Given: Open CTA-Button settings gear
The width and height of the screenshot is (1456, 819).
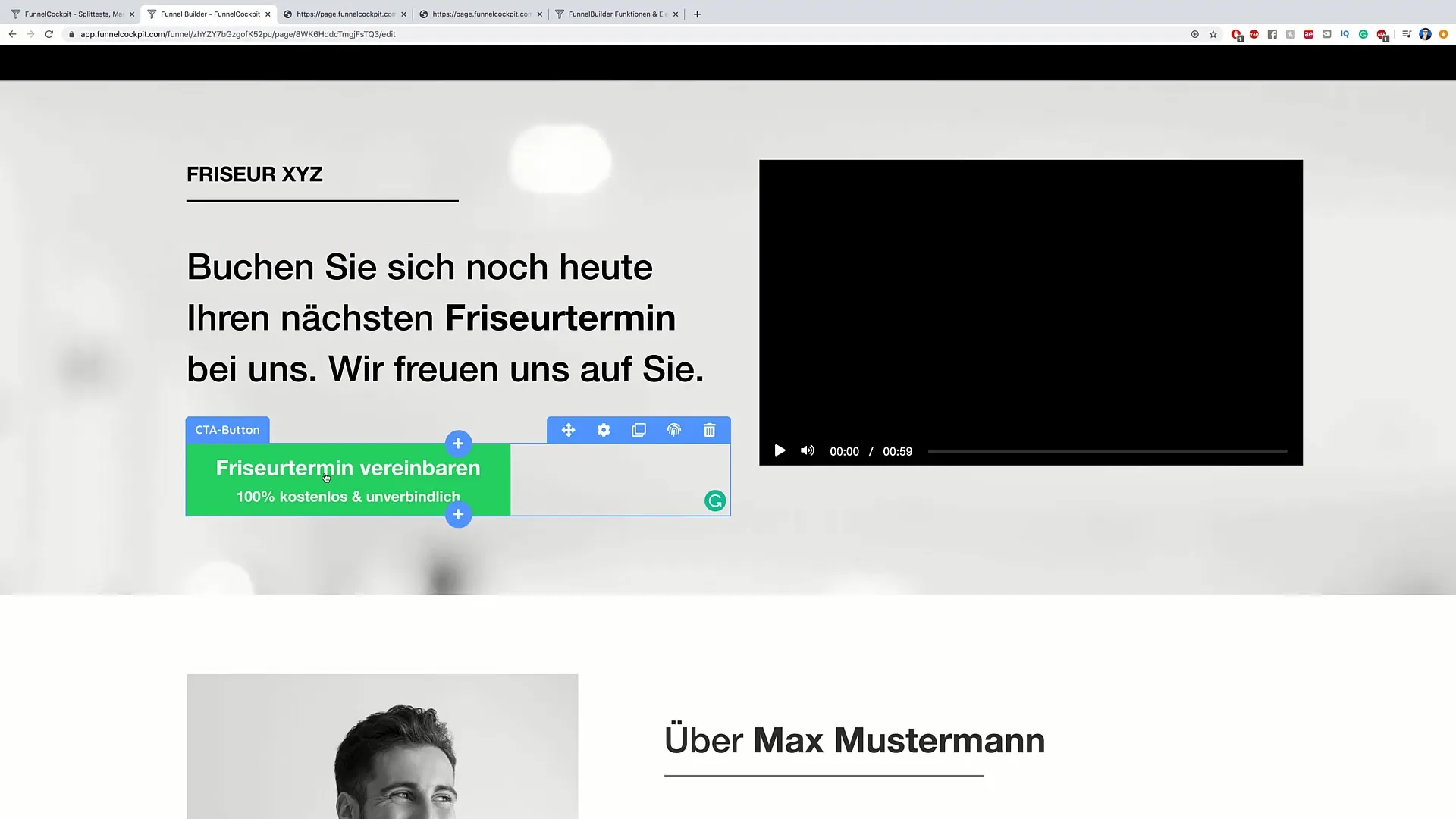Looking at the screenshot, I should [x=604, y=430].
